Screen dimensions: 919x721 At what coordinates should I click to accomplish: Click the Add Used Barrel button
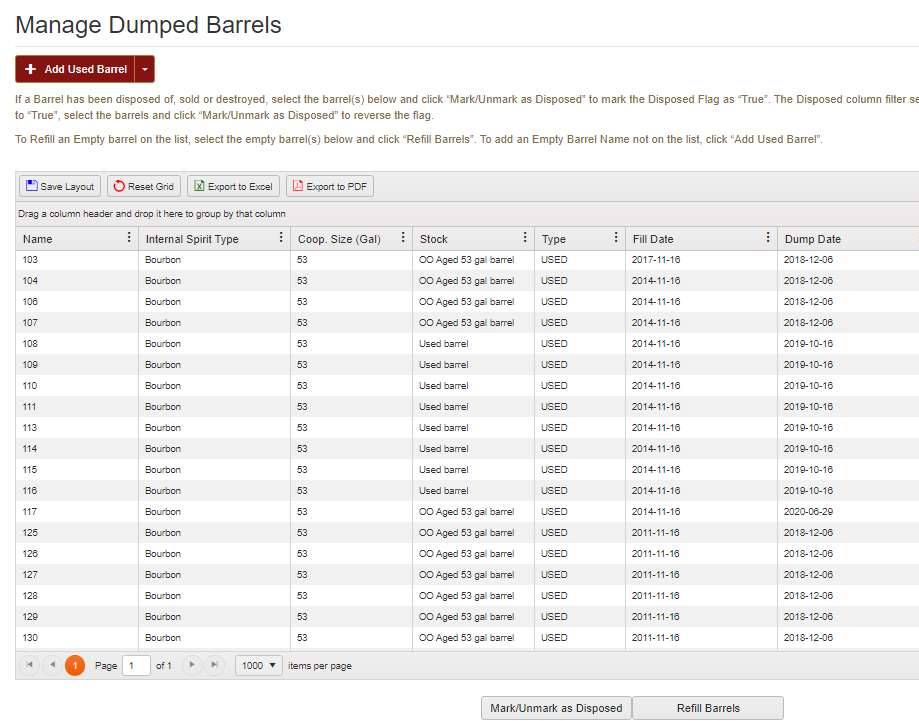coord(75,69)
